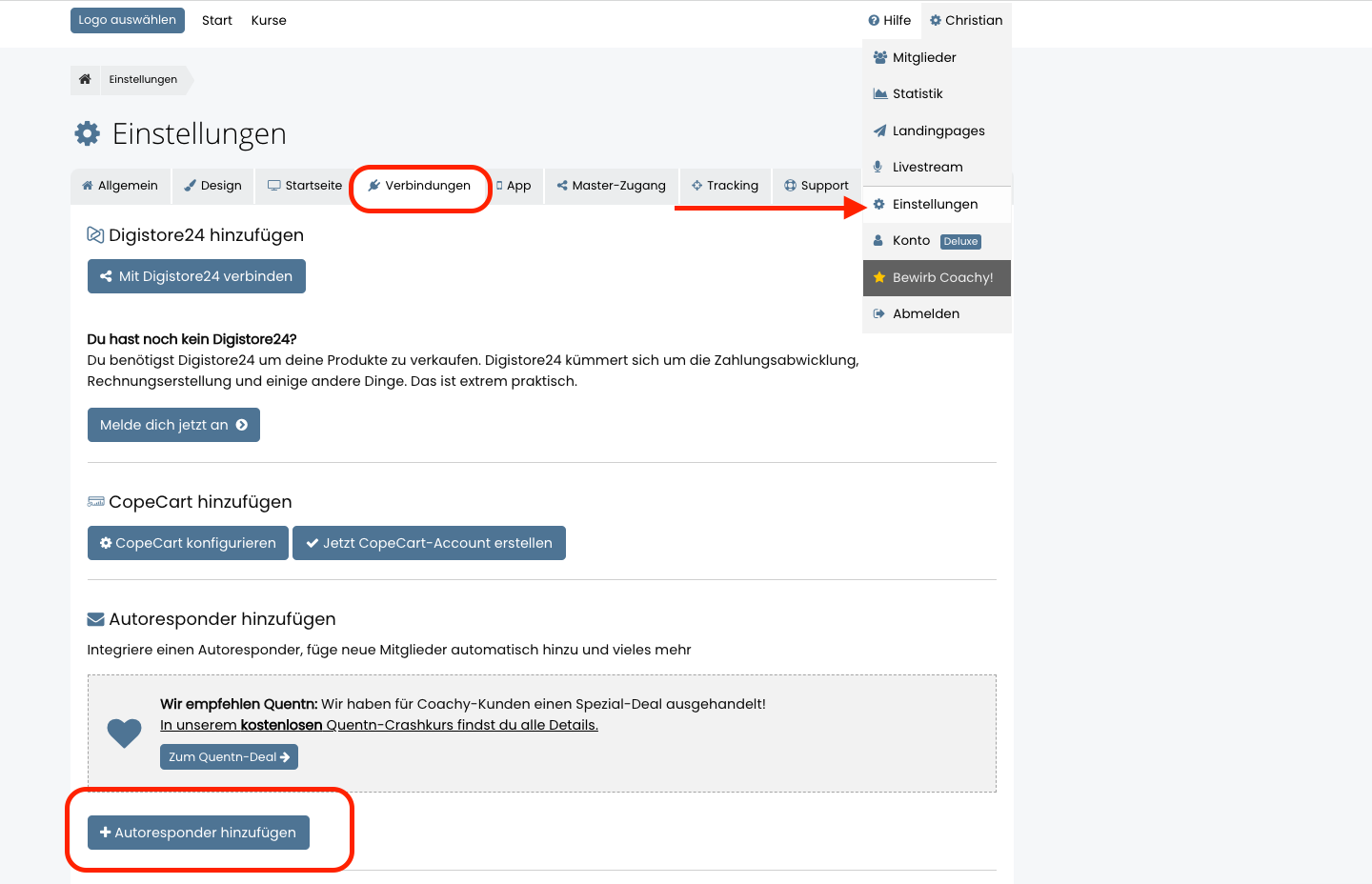Open the Livestream menu entry

point(926,167)
